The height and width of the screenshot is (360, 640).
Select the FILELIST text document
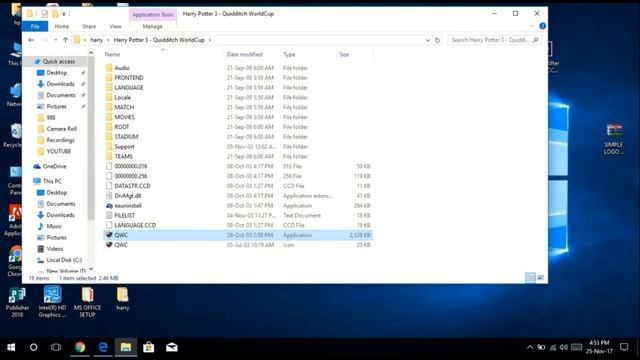[x=124, y=215]
